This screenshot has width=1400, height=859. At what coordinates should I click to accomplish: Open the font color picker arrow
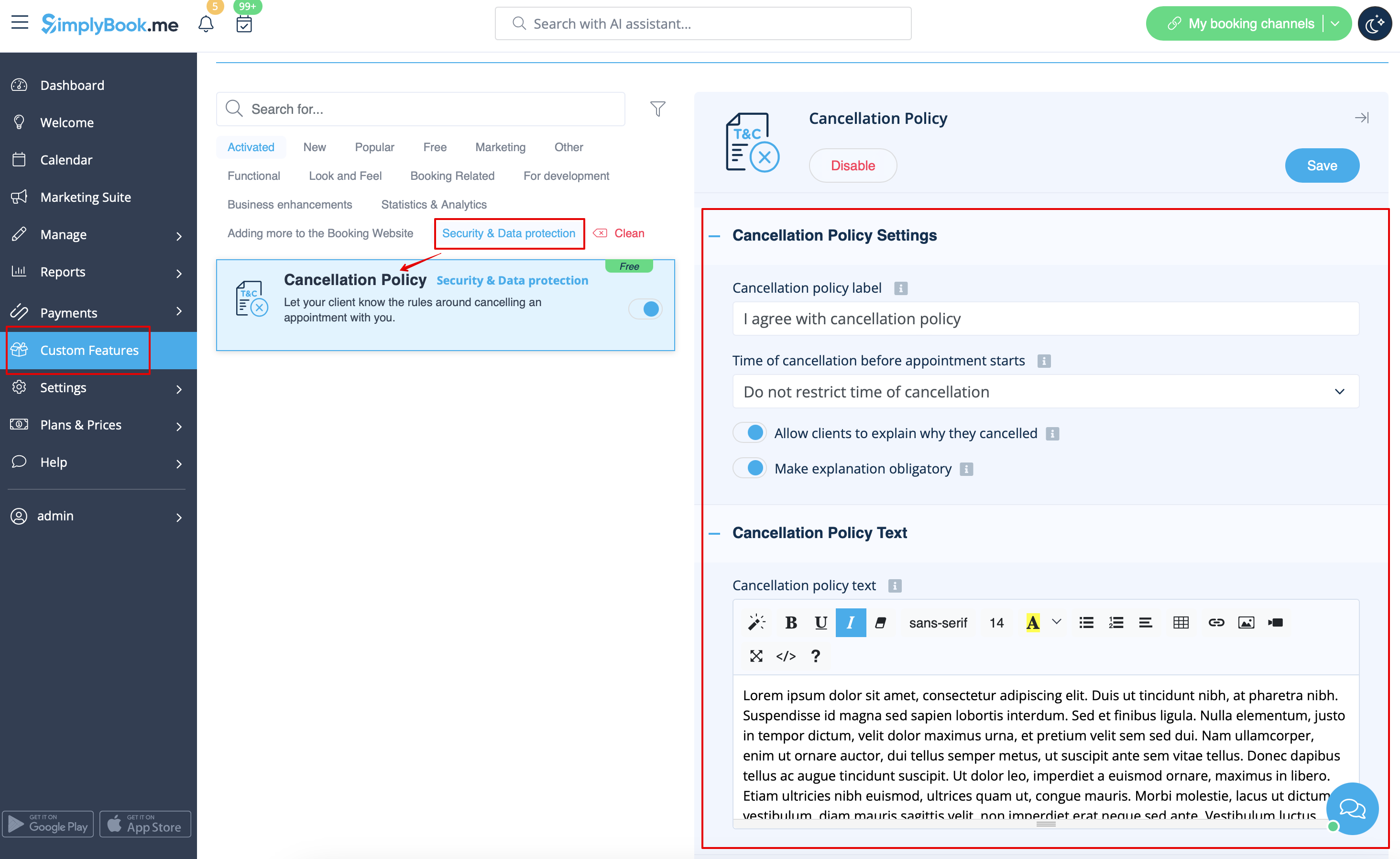pos(1056,623)
